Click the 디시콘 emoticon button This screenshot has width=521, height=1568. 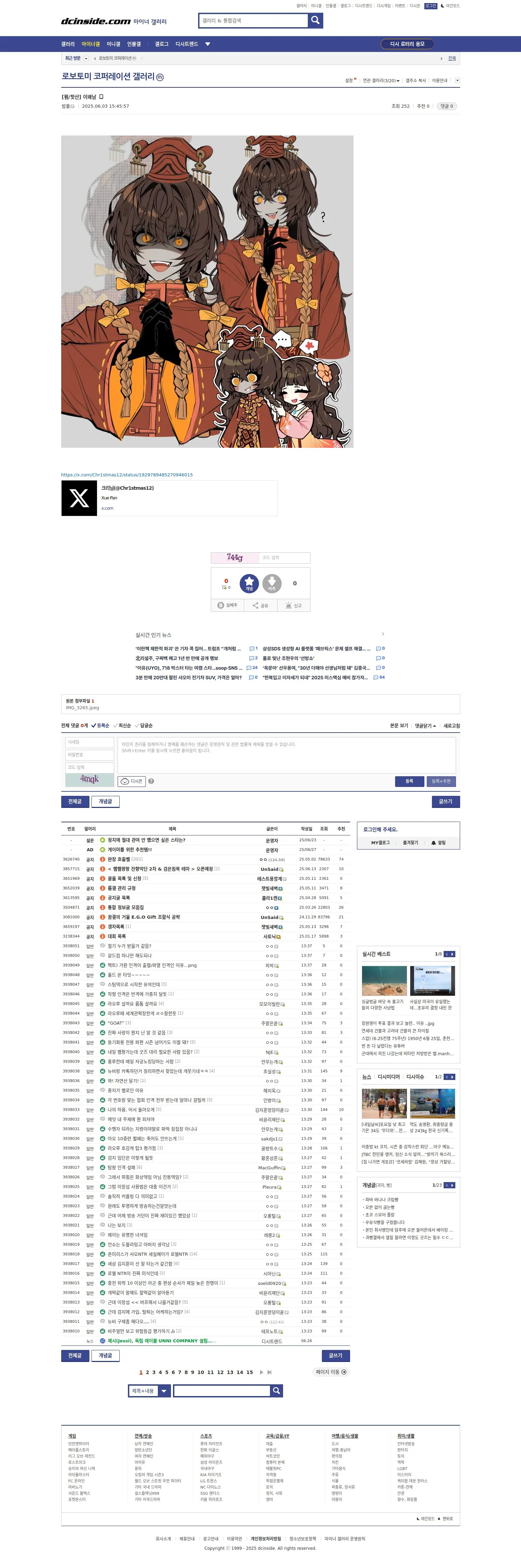(131, 781)
